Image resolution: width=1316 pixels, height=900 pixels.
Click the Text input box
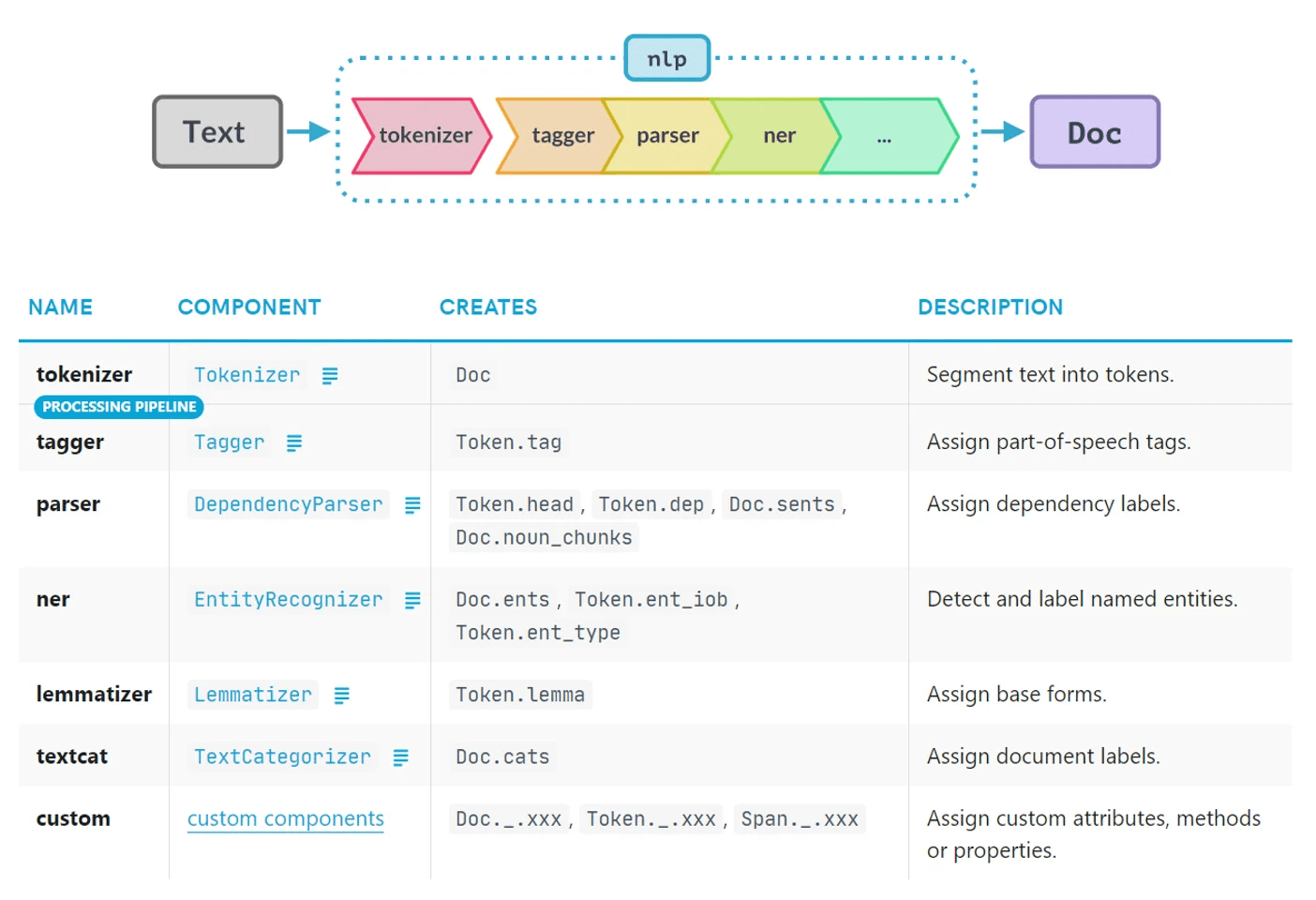point(217,132)
